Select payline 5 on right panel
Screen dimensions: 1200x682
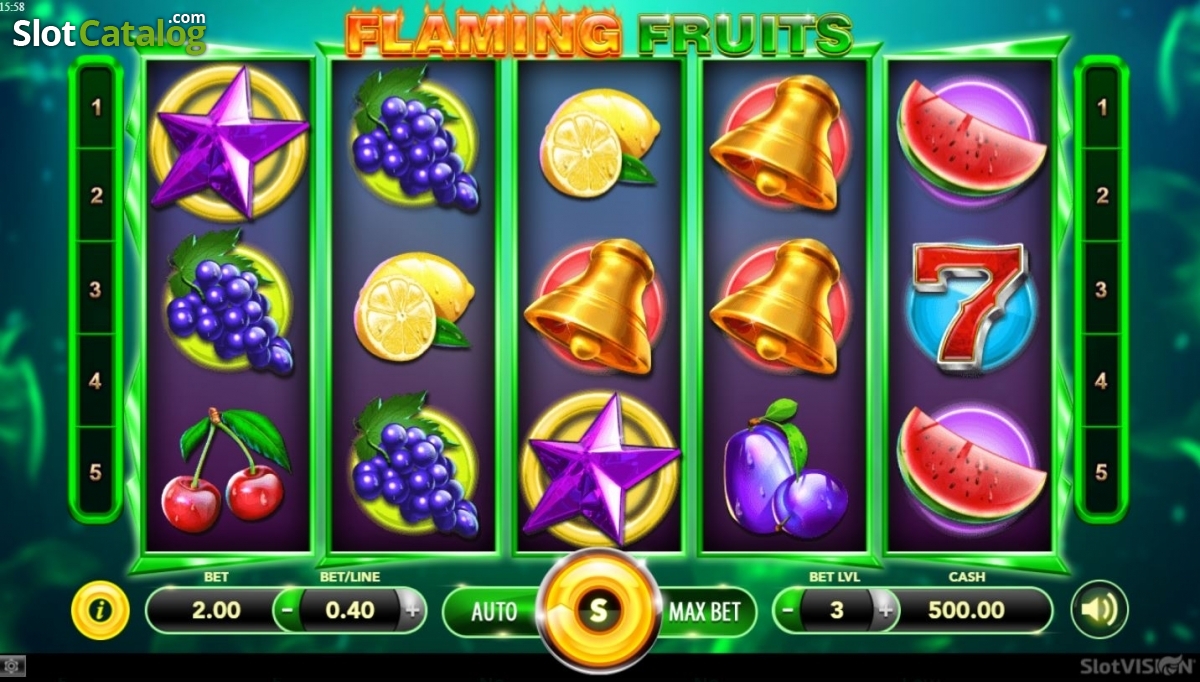click(x=1102, y=471)
